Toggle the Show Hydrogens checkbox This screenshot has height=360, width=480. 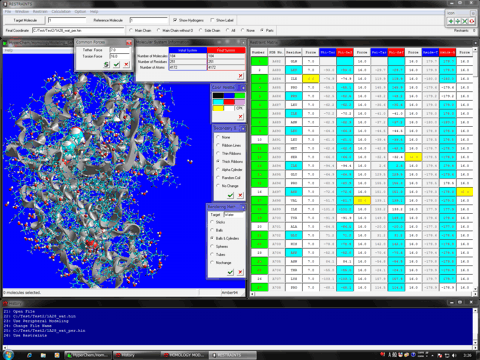click(175, 20)
